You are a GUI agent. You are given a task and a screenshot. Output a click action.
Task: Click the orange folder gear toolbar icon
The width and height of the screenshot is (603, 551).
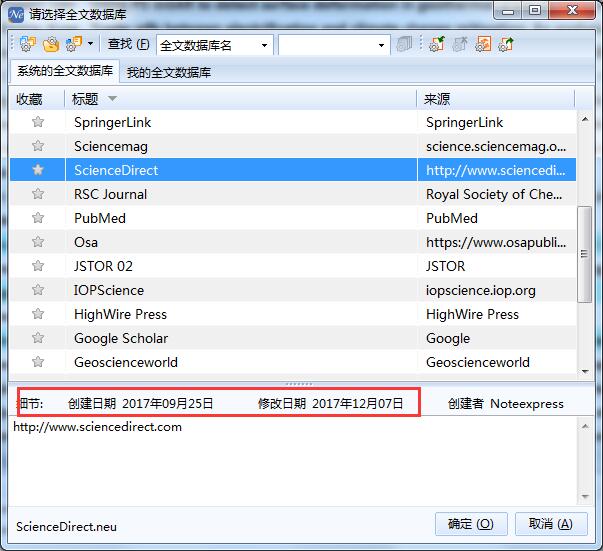click(x=51, y=44)
